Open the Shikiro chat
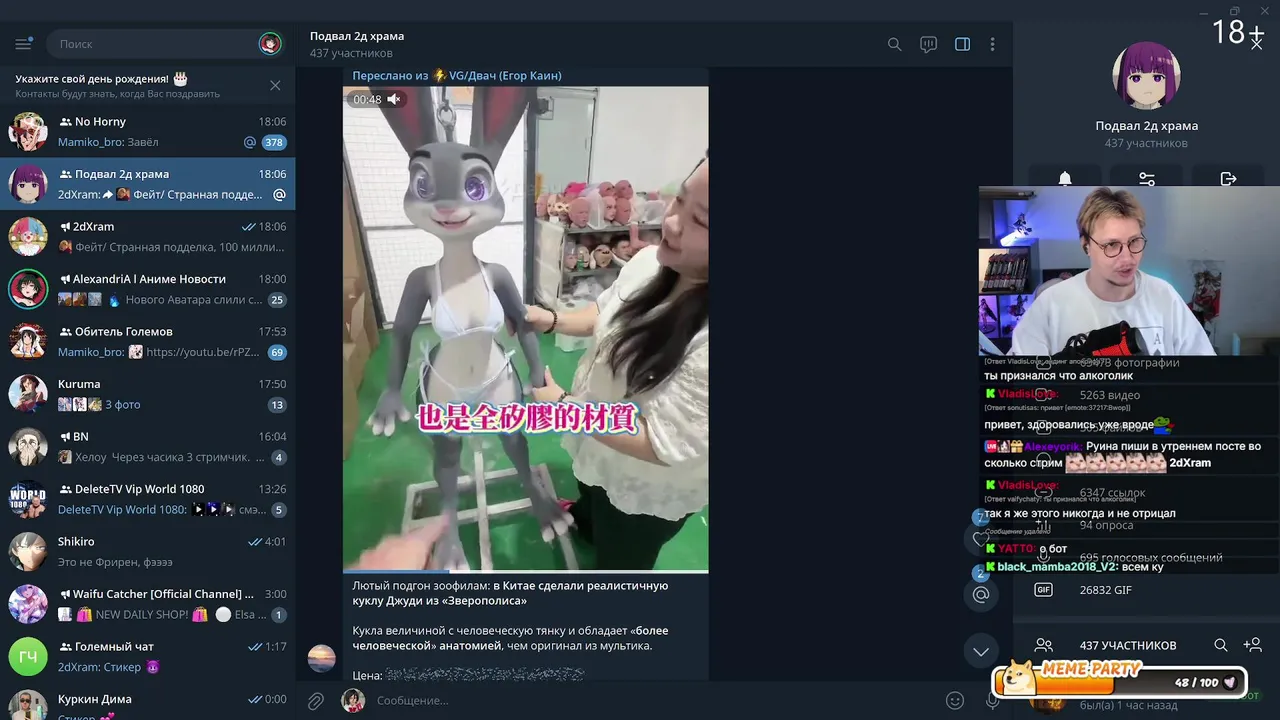Image resolution: width=1280 pixels, height=720 pixels. pos(147,551)
